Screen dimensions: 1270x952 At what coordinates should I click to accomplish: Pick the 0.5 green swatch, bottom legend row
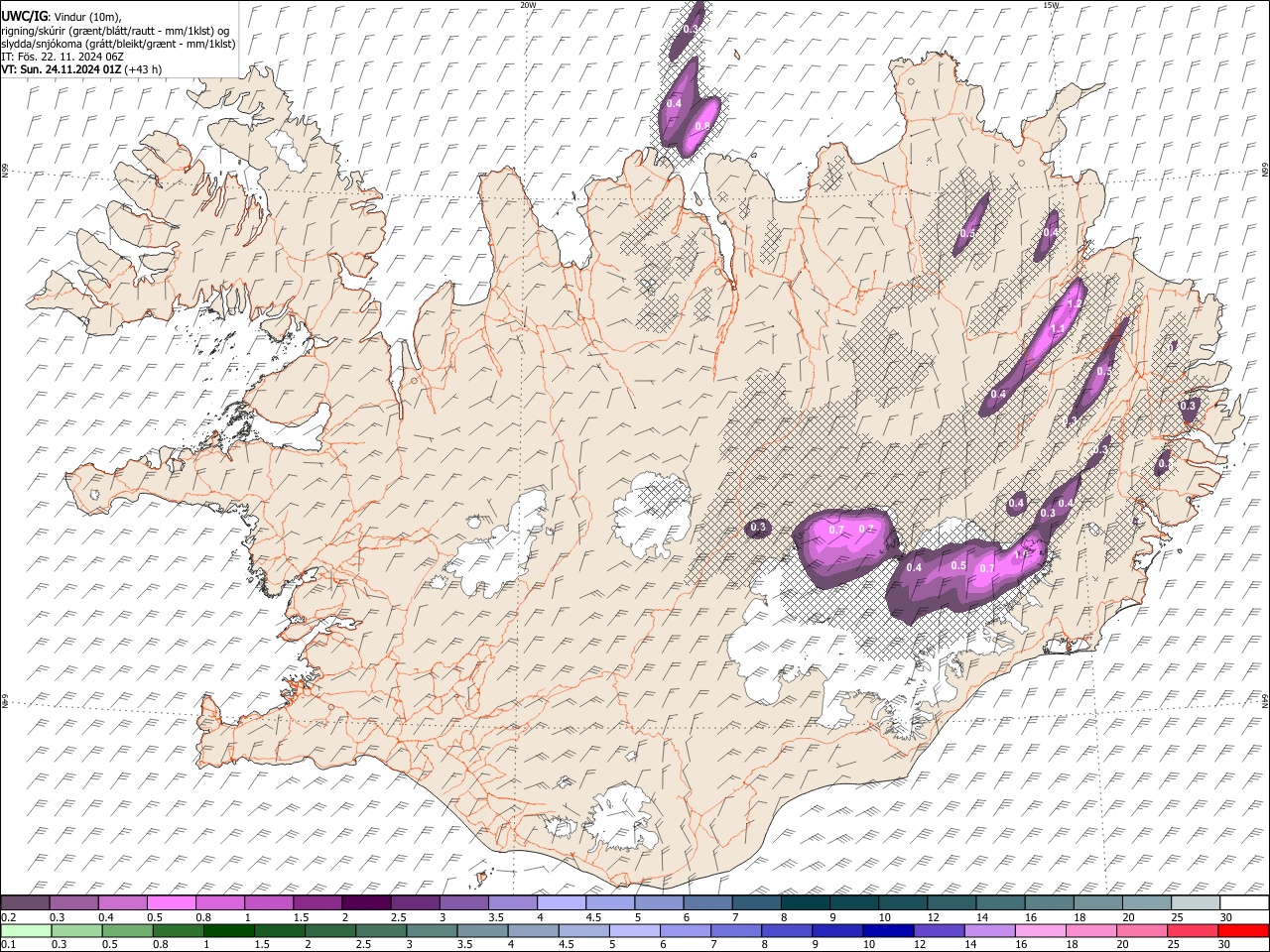128,930
